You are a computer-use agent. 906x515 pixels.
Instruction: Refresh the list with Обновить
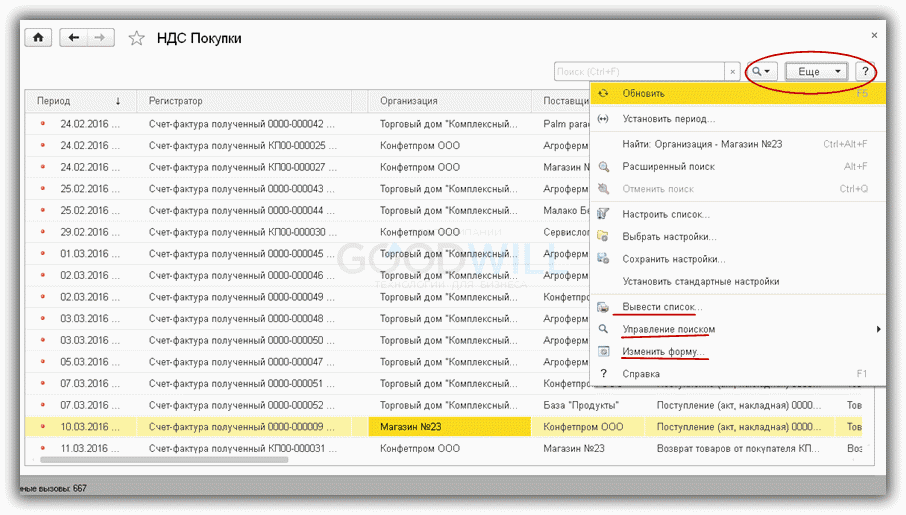643,93
